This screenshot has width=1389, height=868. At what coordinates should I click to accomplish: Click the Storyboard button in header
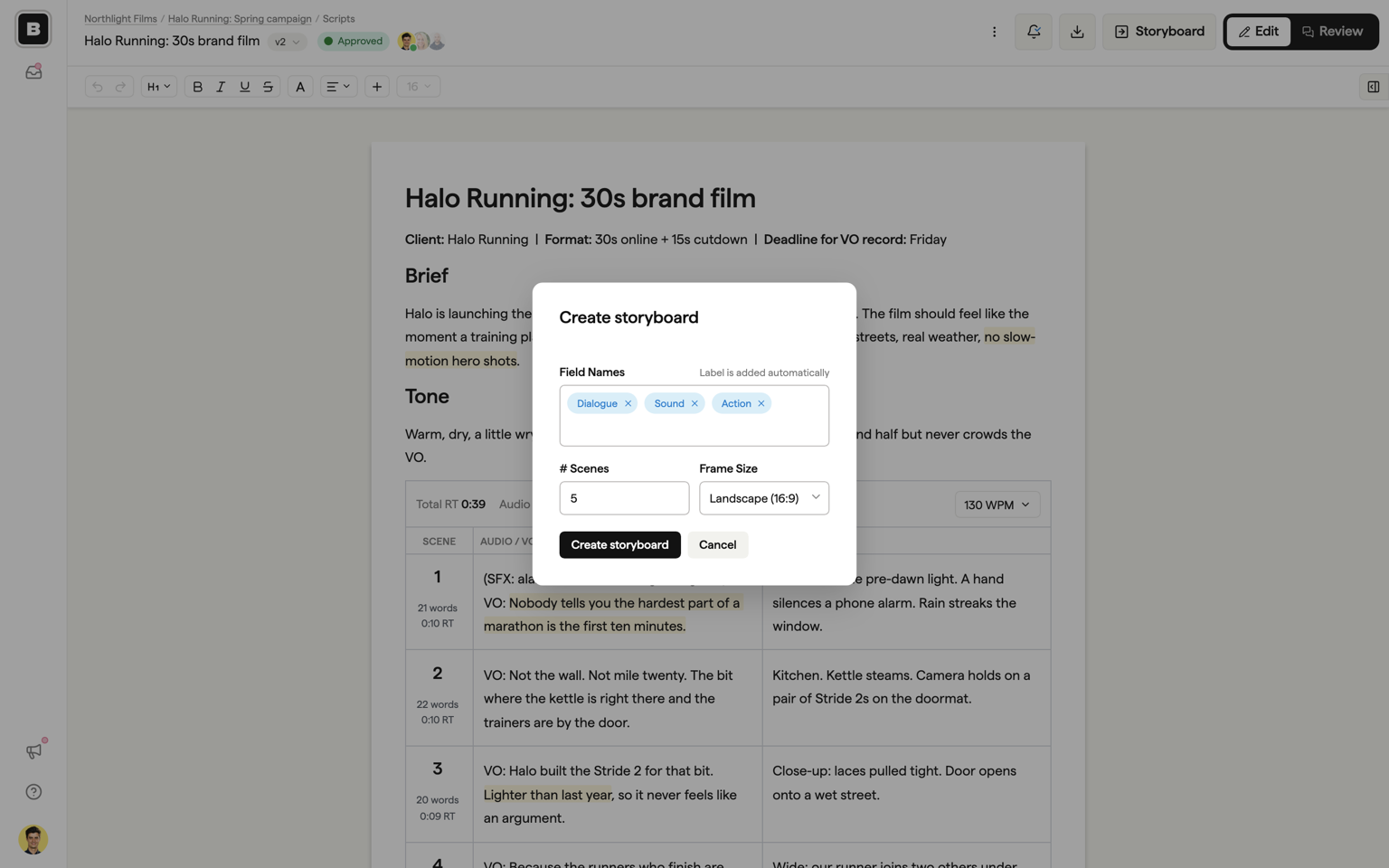[x=1159, y=32]
